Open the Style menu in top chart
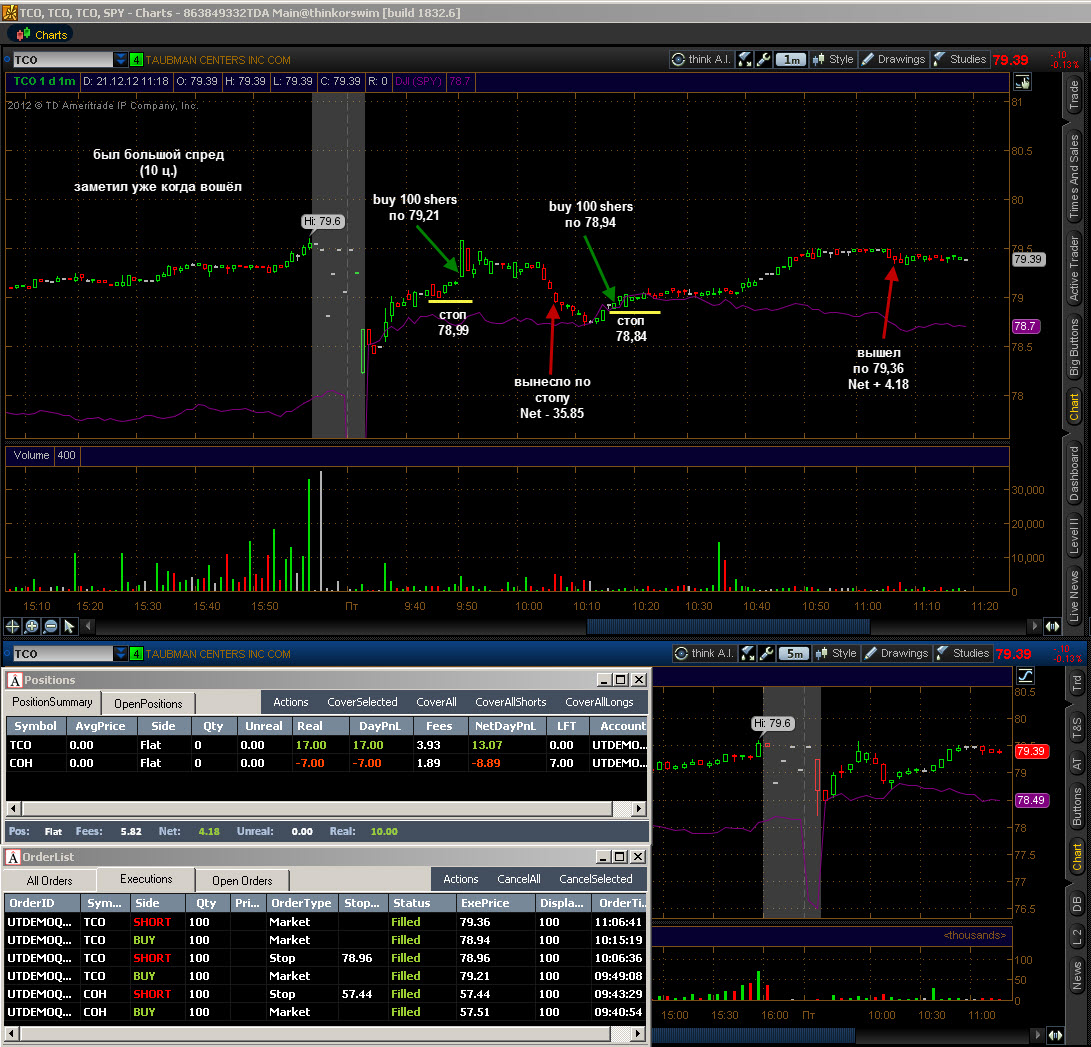1091x1047 pixels. click(x=833, y=59)
